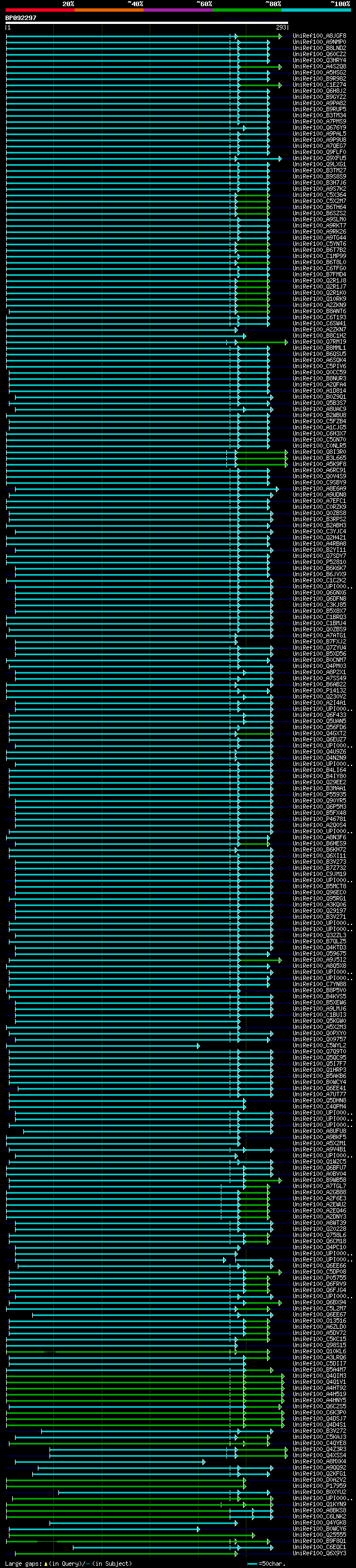Select label UniRef100_C1MP99
The height and width of the screenshot is (1568, 356).
click(x=319, y=256)
